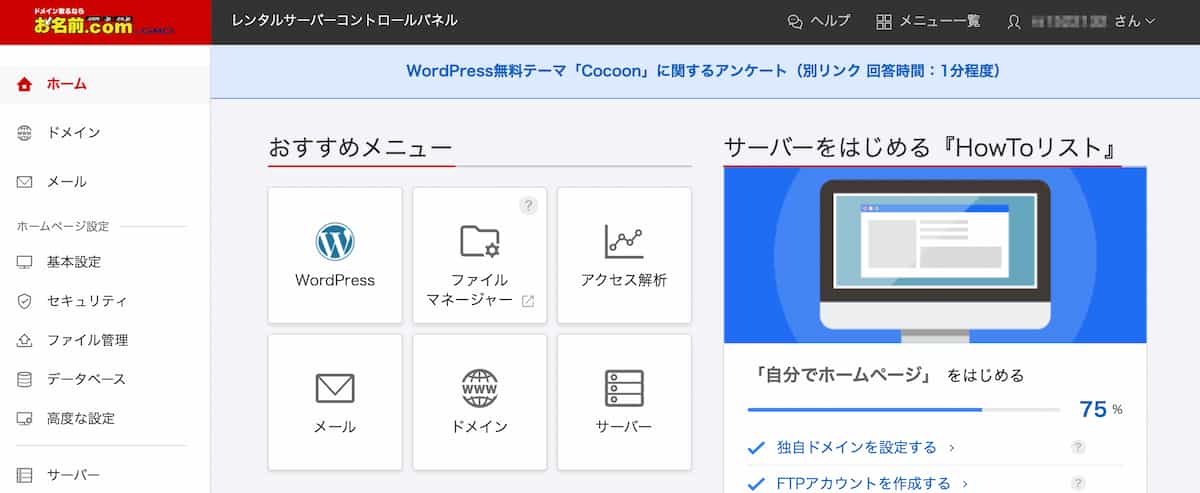Click help icon beside 独自ドメインを設定する
The width and height of the screenshot is (1200, 493).
(x=1078, y=448)
